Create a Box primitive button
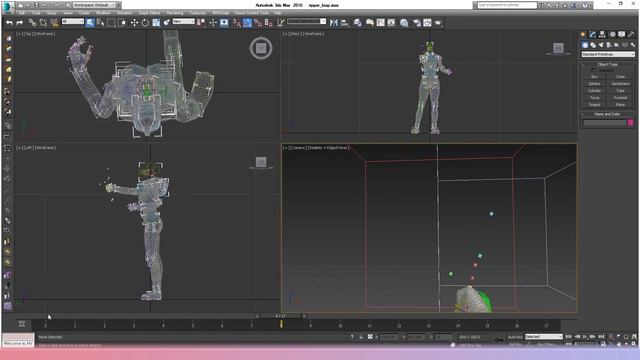The width and height of the screenshot is (640, 360). [x=594, y=77]
